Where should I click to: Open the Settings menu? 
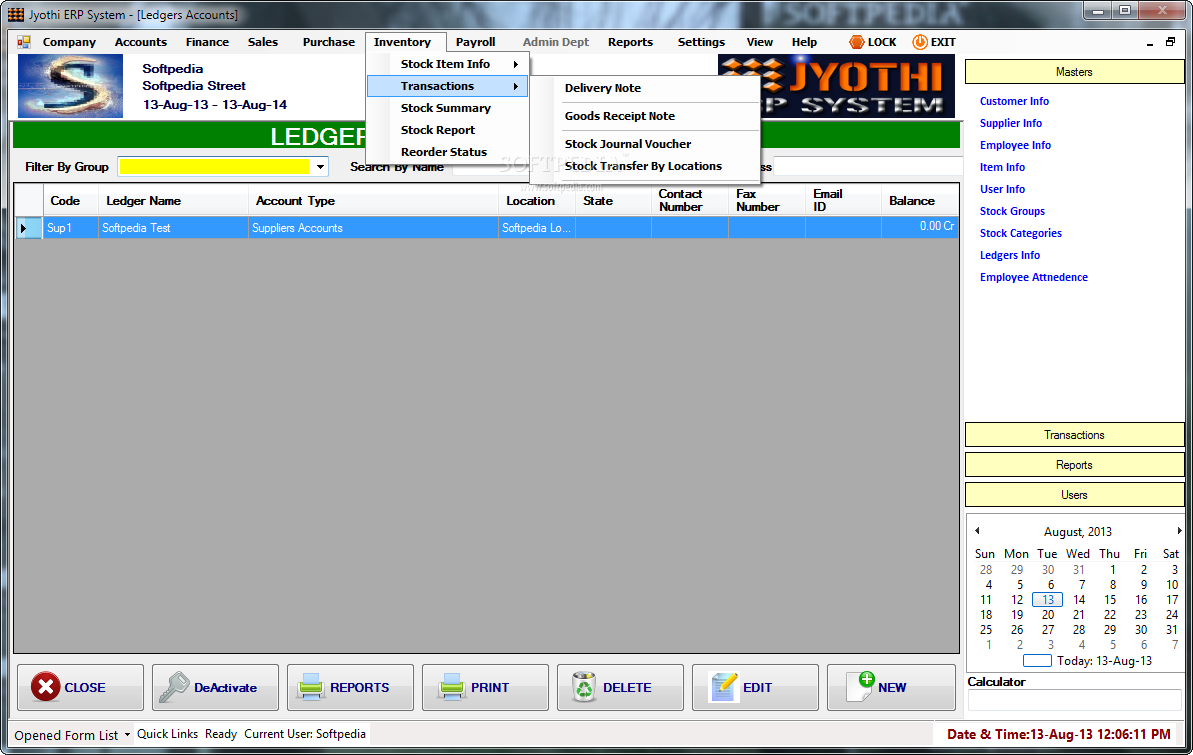point(701,42)
